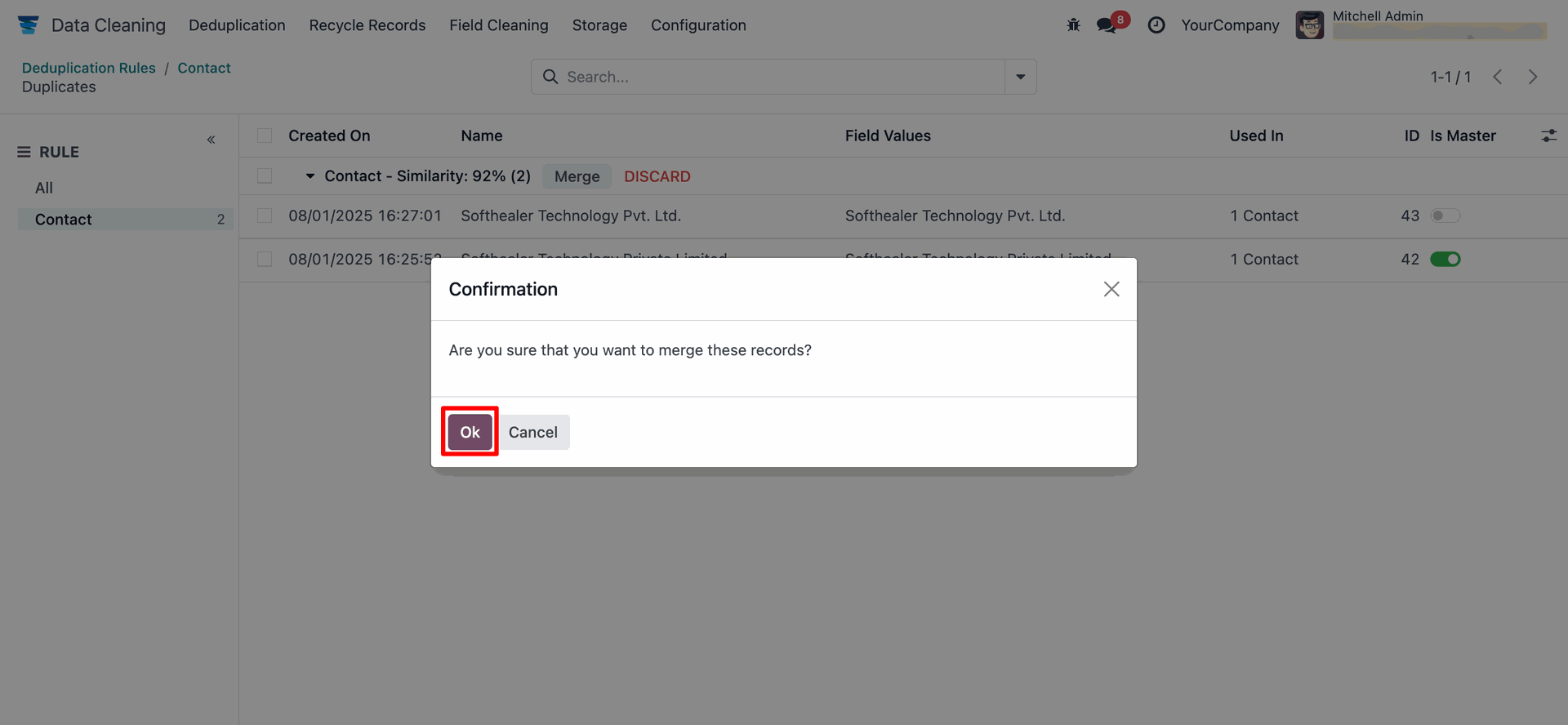Viewport: 1568px width, 725px height.
Task: Click Mitchell Admin's avatar picture
Action: tap(1310, 25)
